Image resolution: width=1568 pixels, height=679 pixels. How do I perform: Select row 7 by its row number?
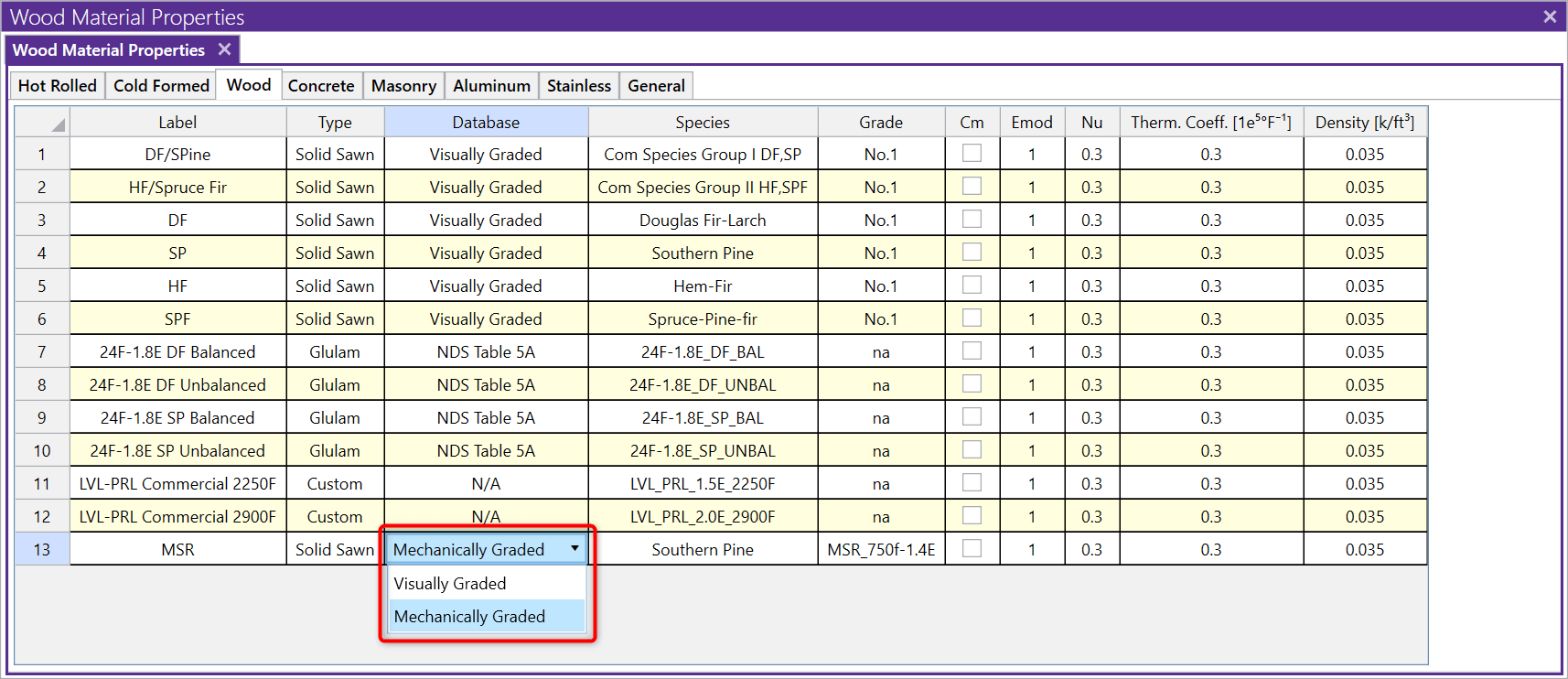coord(42,352)
